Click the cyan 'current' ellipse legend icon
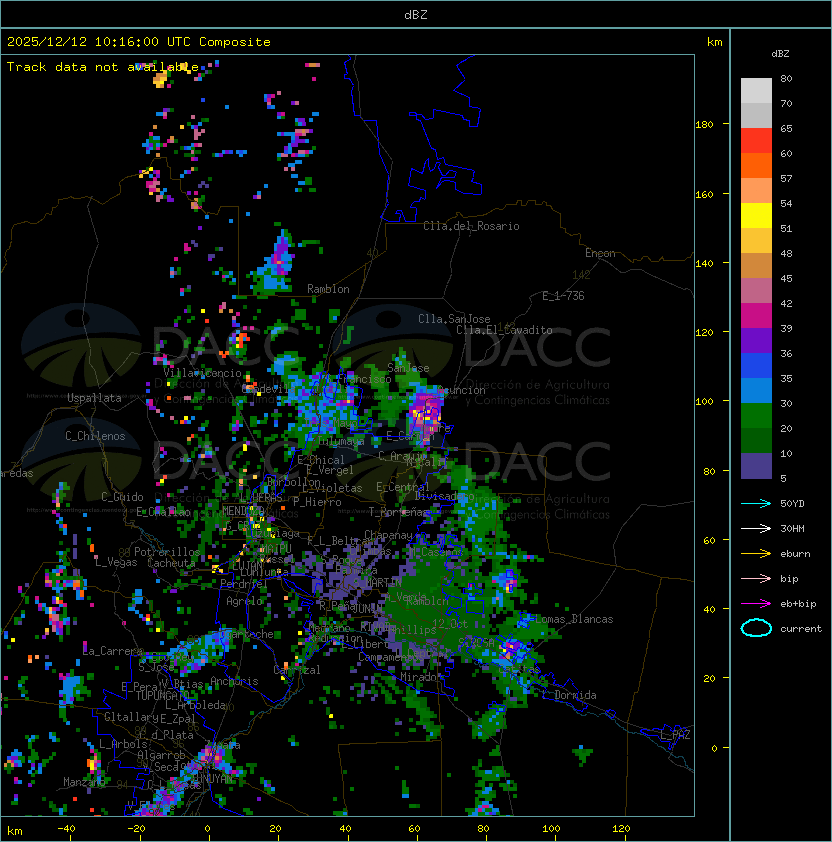The width and height of the screenshot is (832, 842). 756,628
